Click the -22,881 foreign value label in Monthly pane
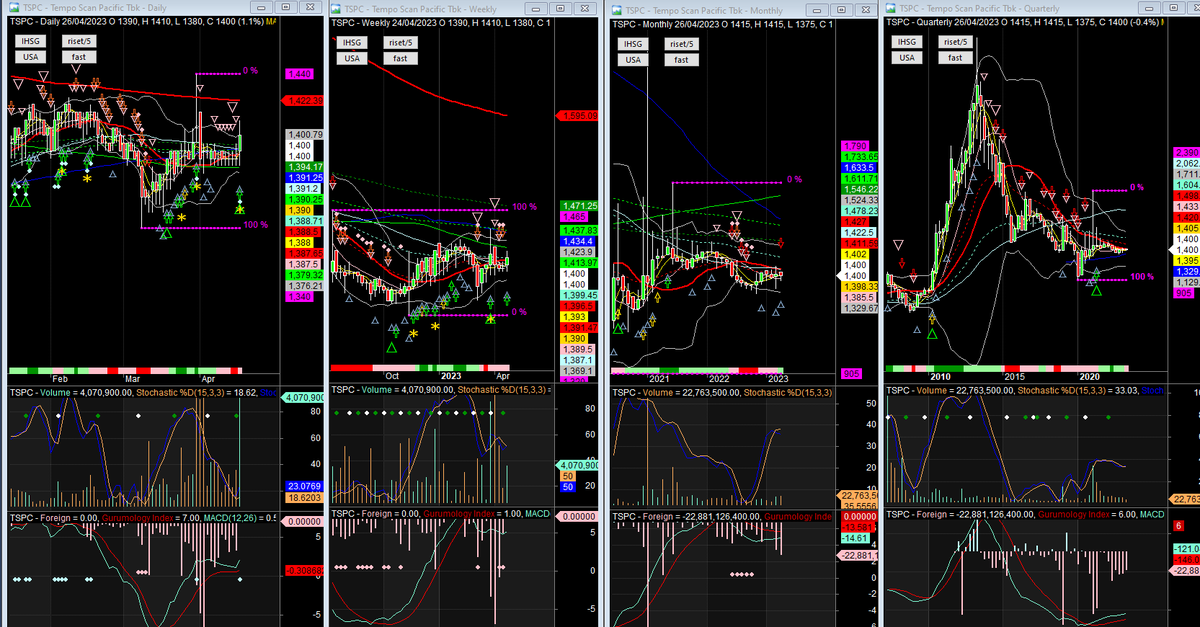This screenshot has width=1200, height=627. pyautogui.click(x=857, y=555)
